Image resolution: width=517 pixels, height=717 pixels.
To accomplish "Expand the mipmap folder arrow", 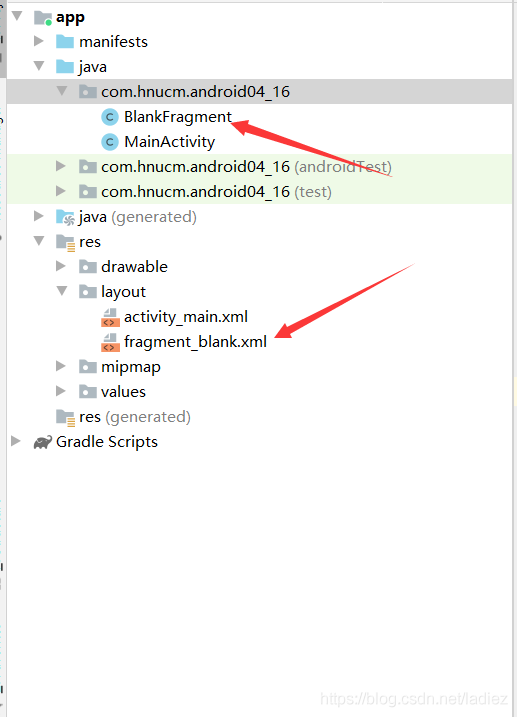I will coord(61,366).
